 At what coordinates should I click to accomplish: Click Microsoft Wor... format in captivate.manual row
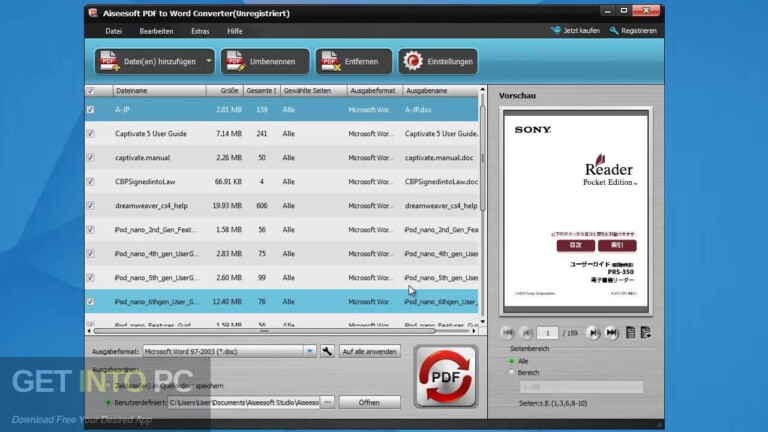[371, 158]
